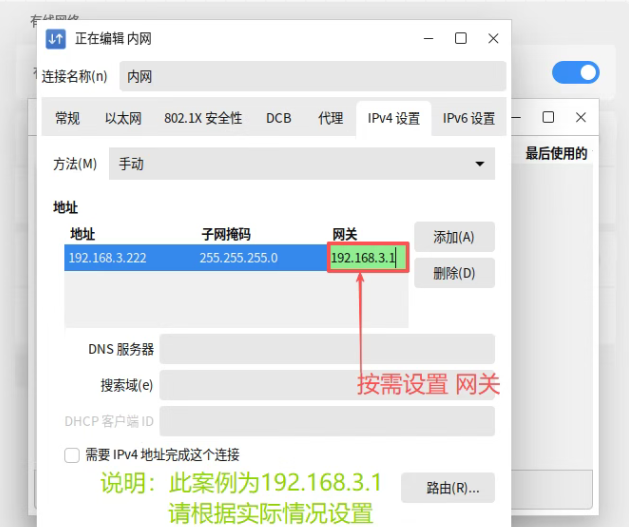Select the 802.1X 安全性 tab

point(203,118)
